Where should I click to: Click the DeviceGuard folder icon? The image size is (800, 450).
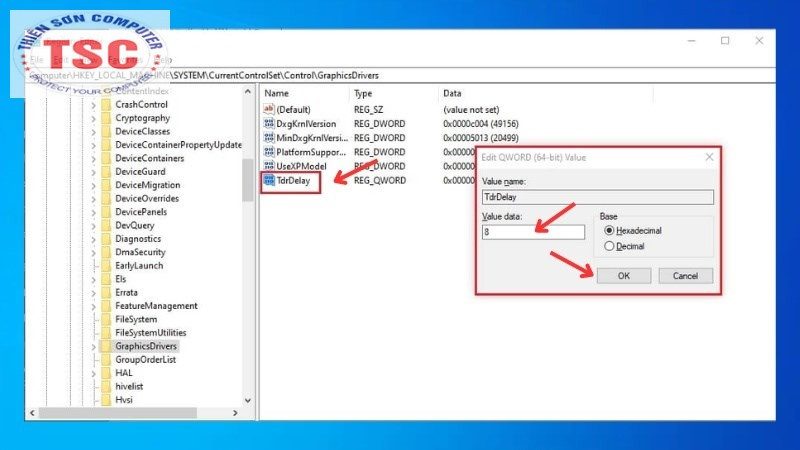point(106,171)
